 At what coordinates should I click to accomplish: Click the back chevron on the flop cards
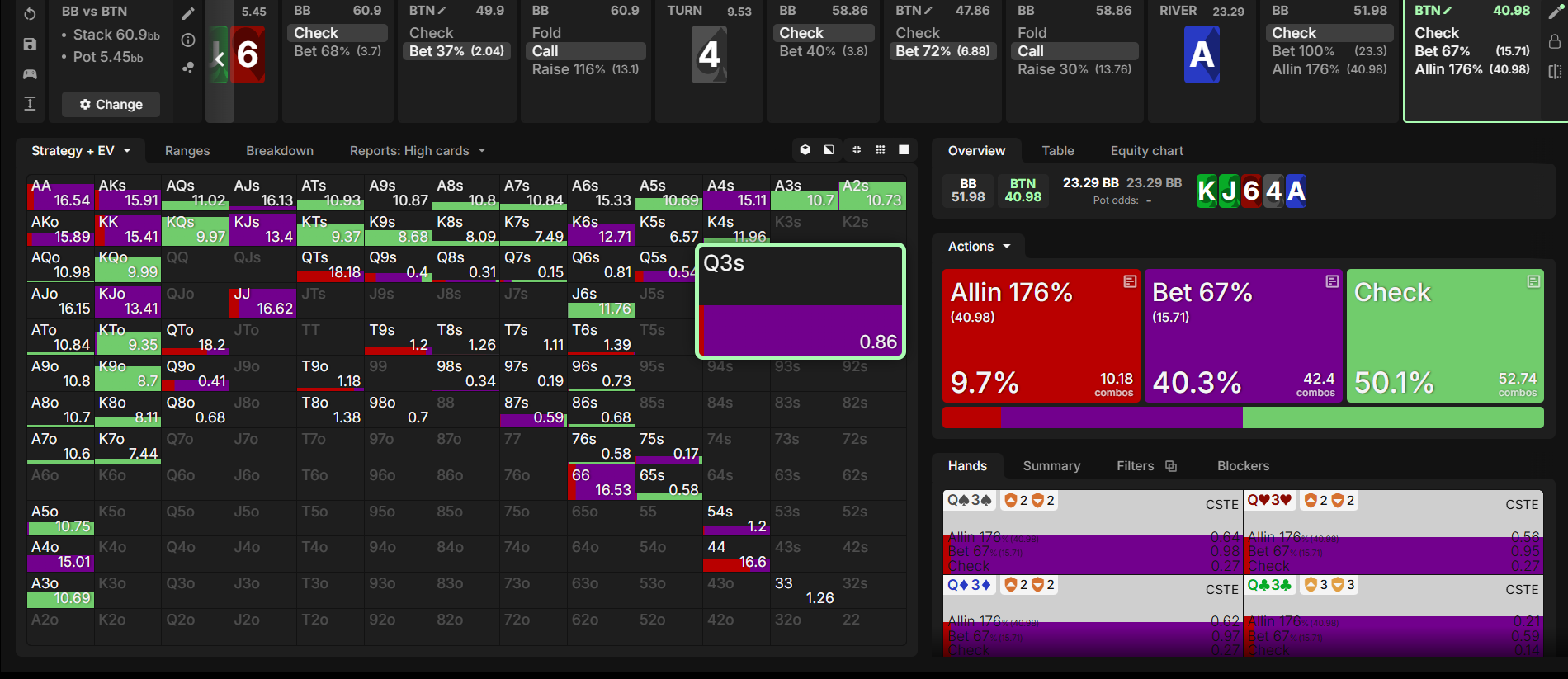(x=220, y=58)
